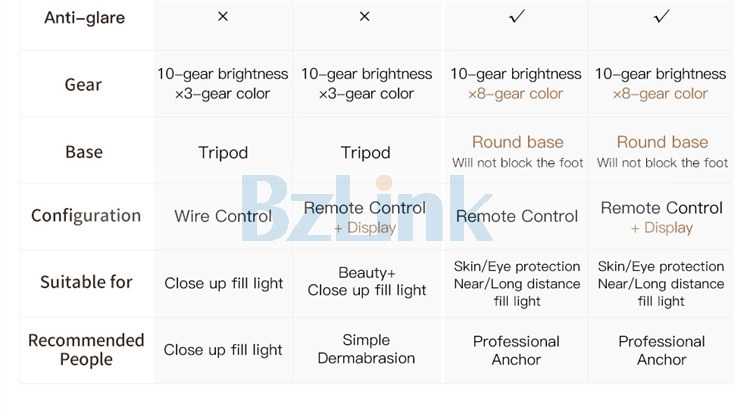Click the Suitable for row label
The image size is (750, 416).
86,282
